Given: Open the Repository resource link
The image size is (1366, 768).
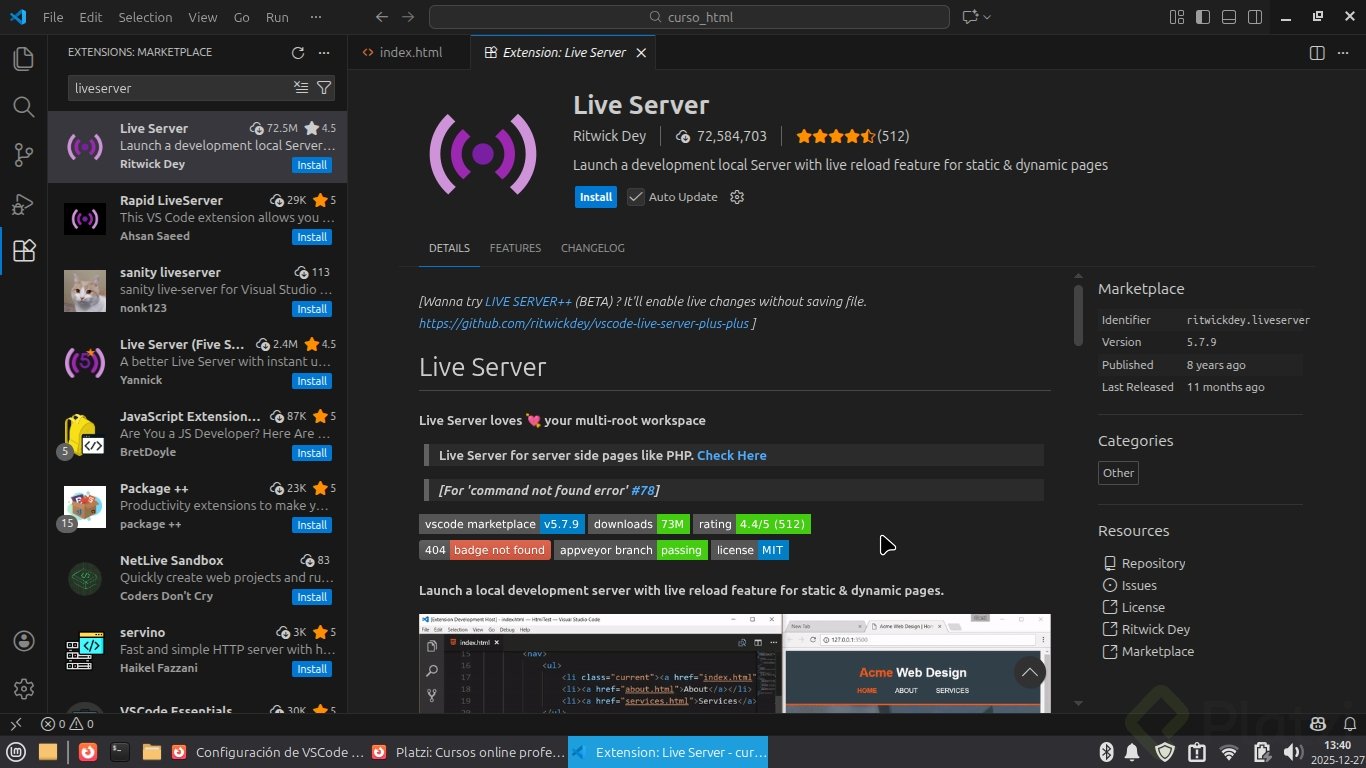Looking at the screenshot, I should 1153,563.
